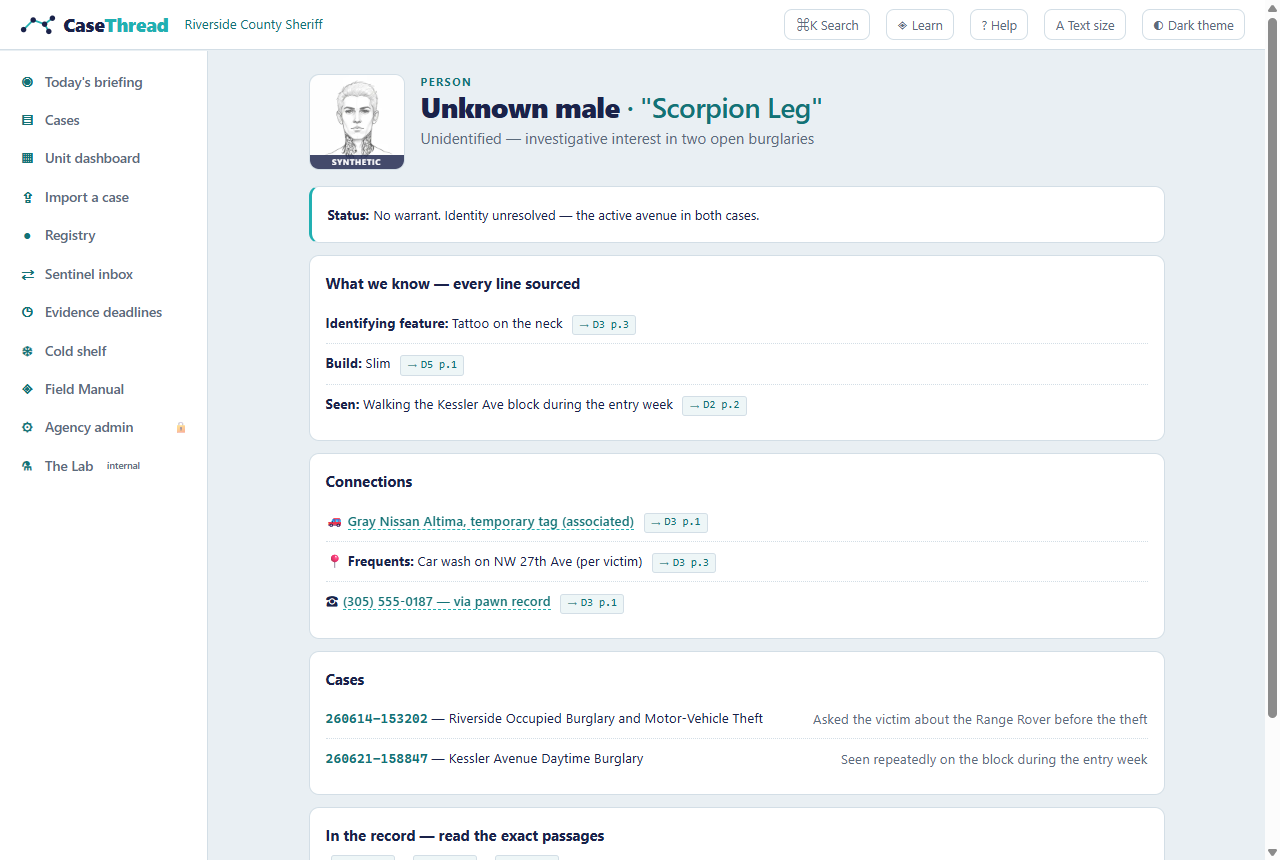Open the Sentinel inbox
The width and height of the screenshot is (1280, 860).
point(104,274)
